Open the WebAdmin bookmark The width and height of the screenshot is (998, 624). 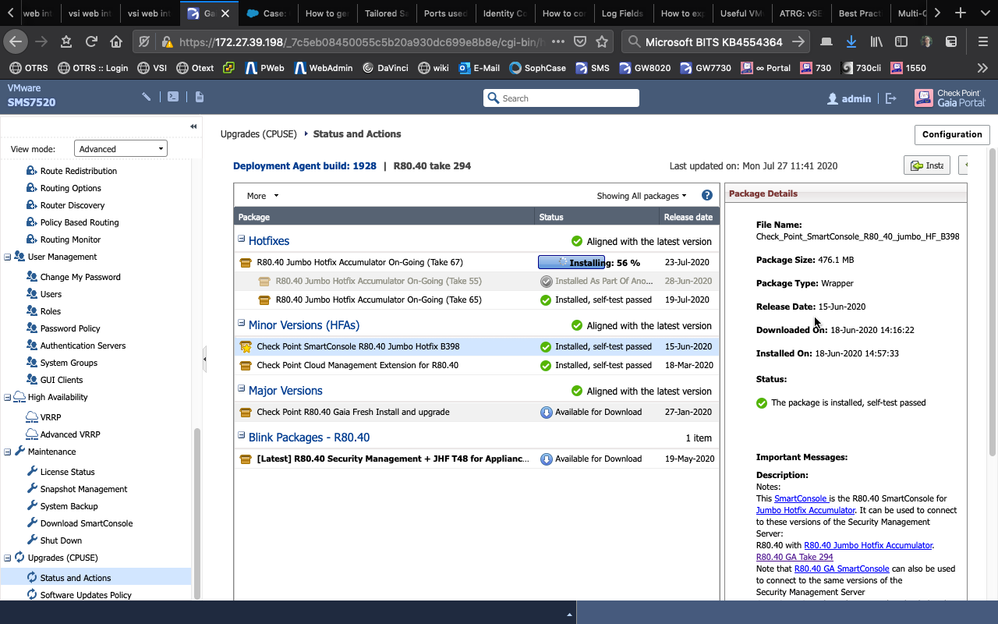(323, 67)
